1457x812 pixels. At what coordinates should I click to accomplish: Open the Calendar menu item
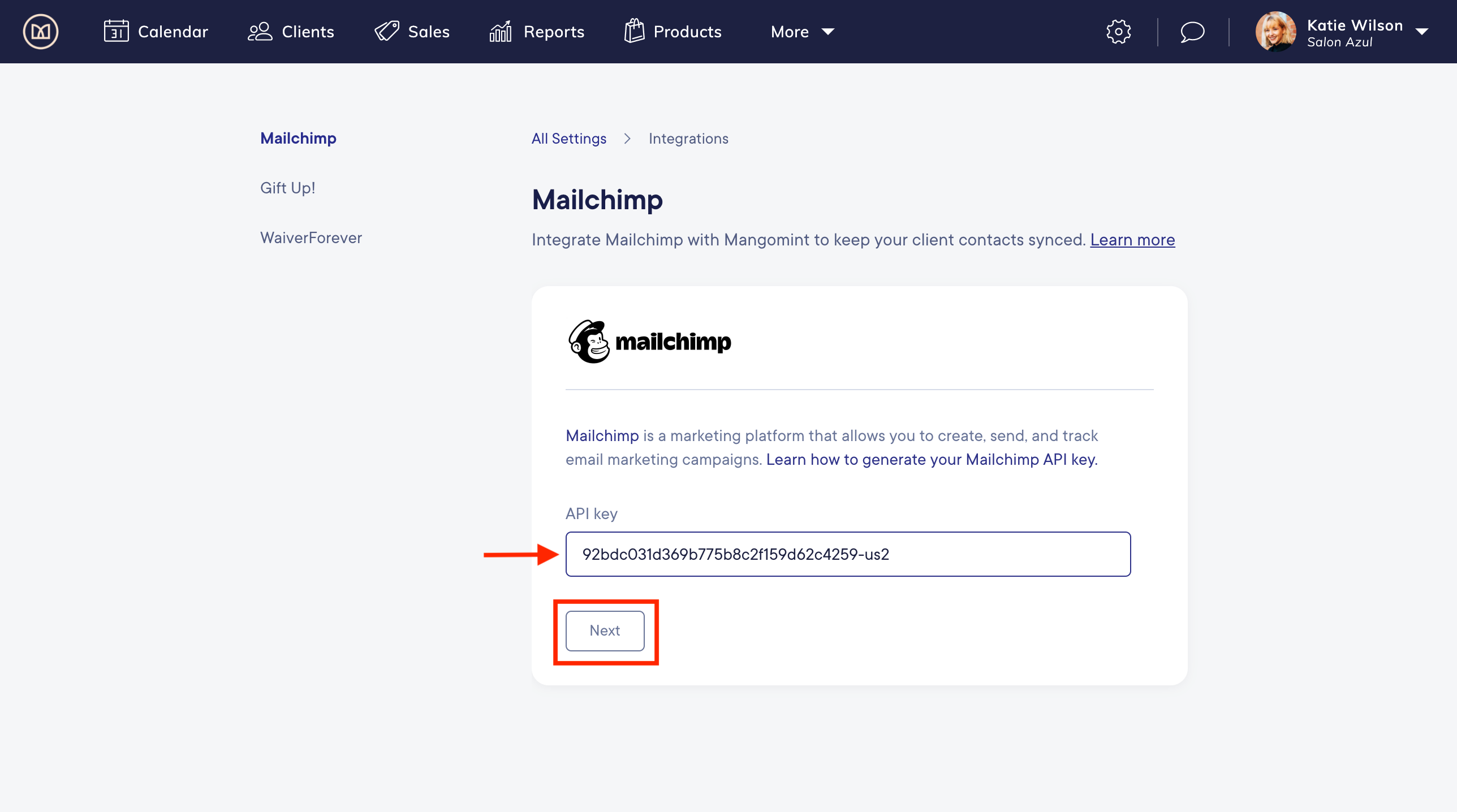pyautogui.click(x=156, y=32)
